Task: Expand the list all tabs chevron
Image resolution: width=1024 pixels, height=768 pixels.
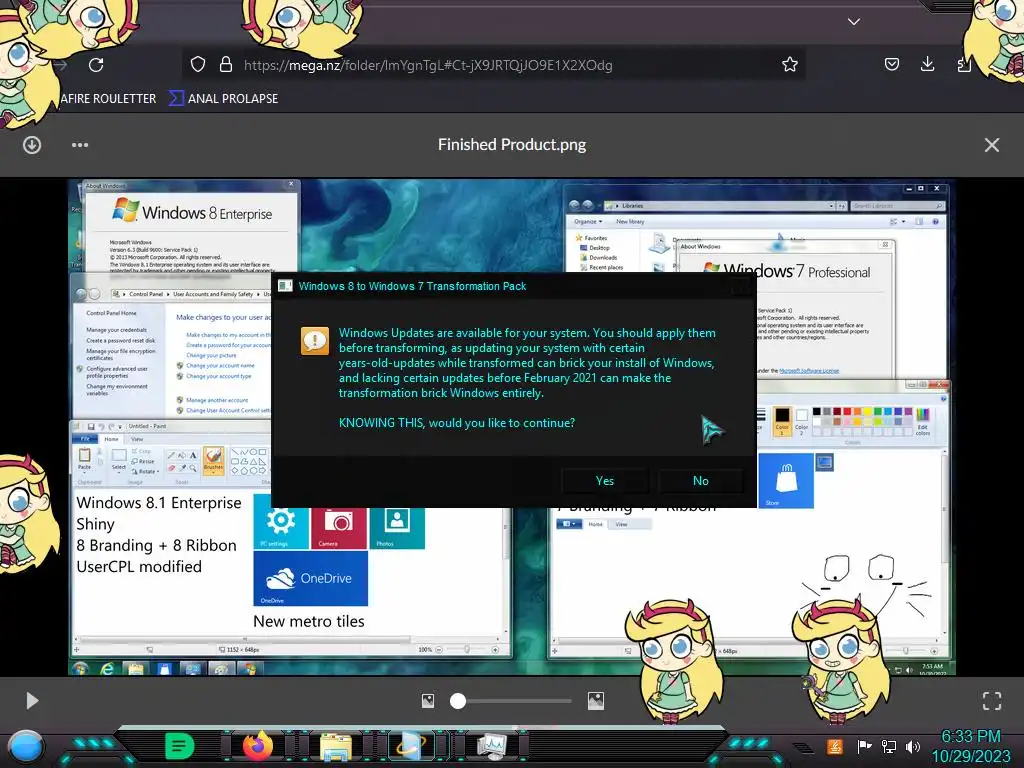Action: (x=854, y=22)
